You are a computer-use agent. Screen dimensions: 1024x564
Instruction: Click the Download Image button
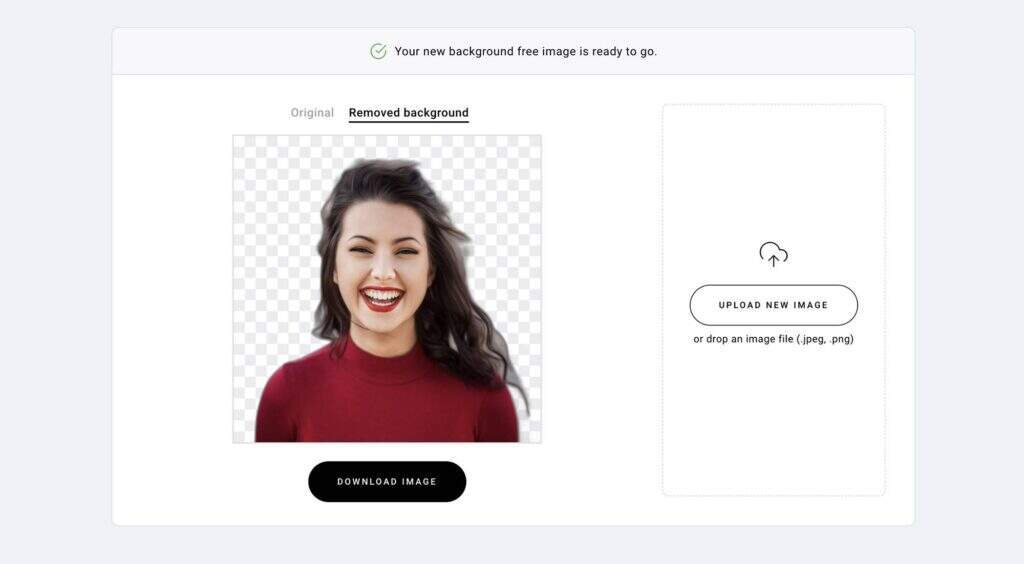[387, 482]
